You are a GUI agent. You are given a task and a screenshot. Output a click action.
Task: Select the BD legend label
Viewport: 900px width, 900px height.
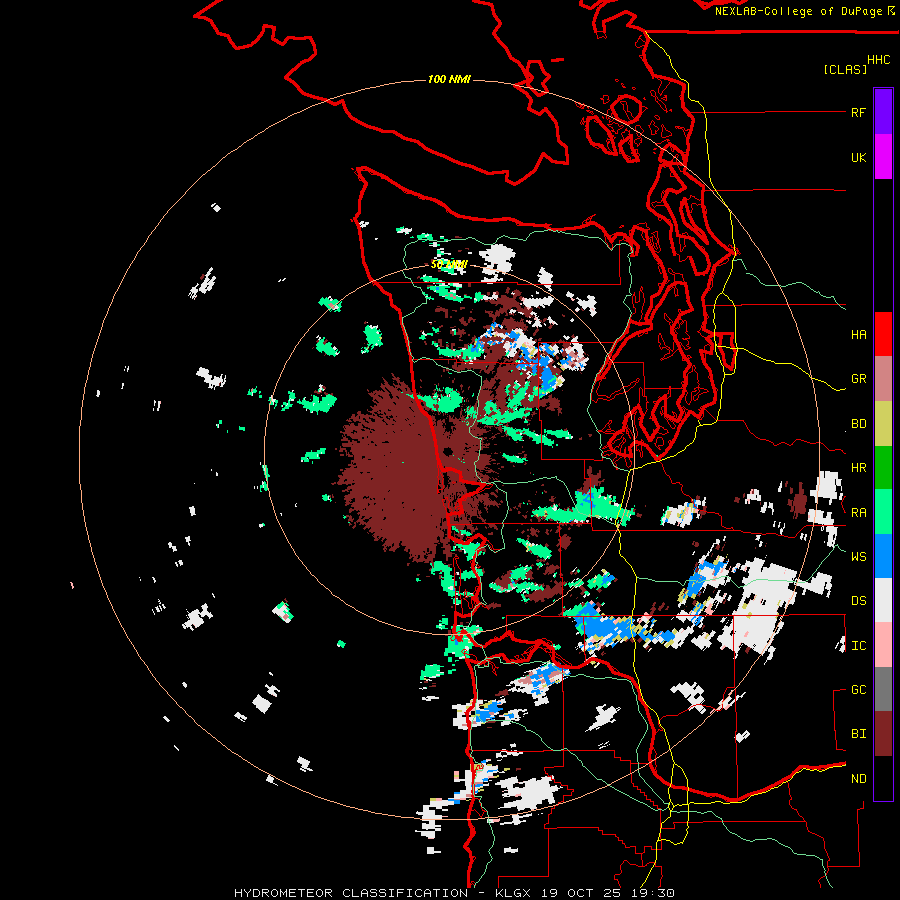858,424
